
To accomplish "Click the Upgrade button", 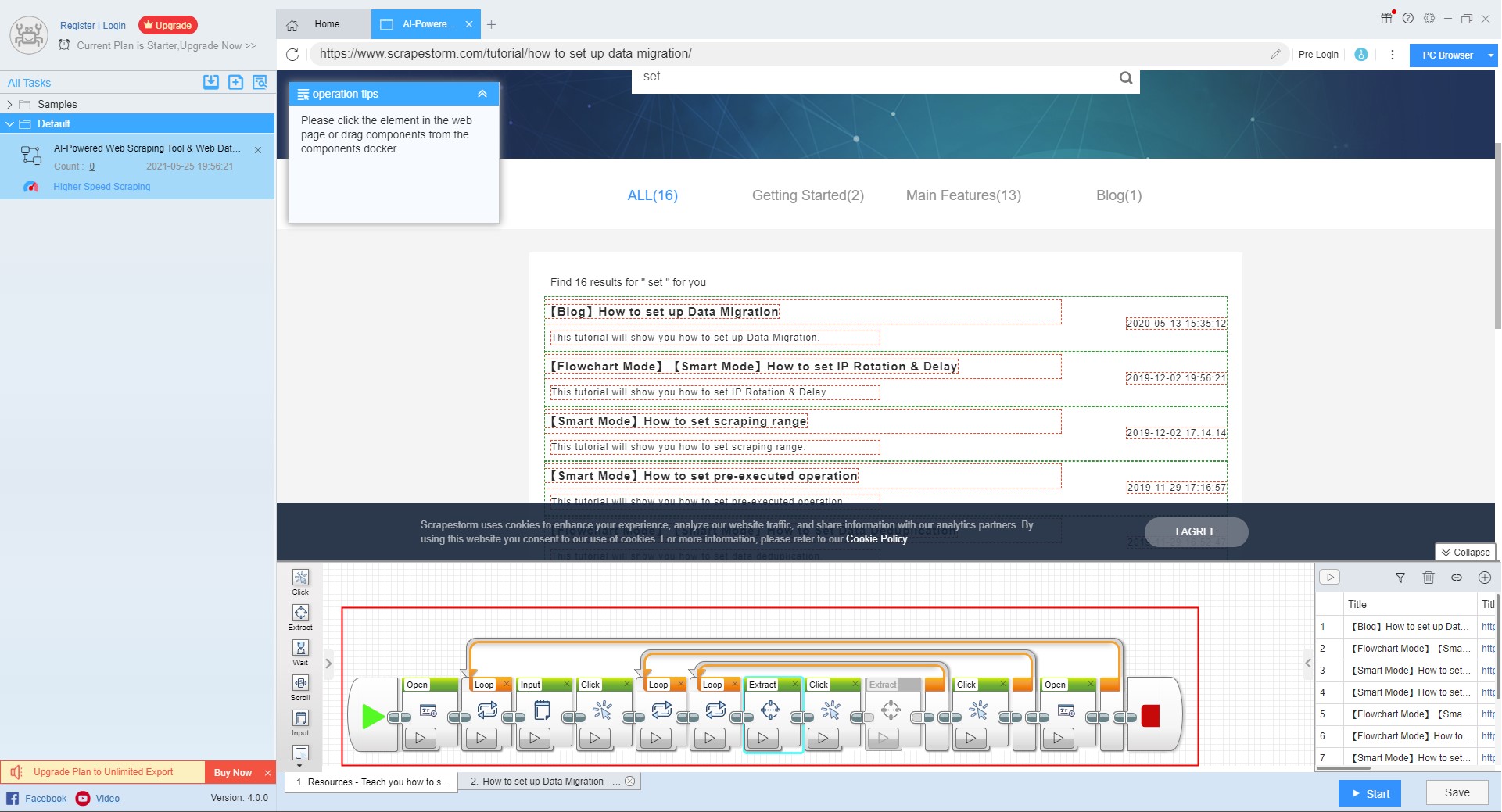I will tap(168, 25).
